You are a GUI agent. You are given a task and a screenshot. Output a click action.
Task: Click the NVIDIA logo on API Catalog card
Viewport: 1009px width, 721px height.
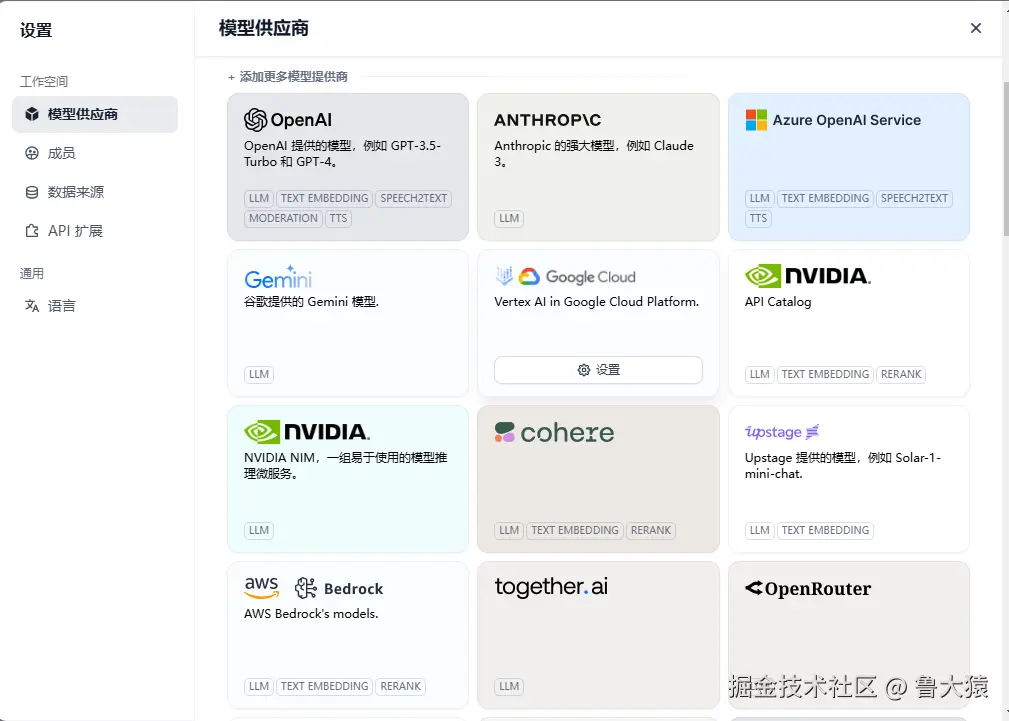coord(808,276)
